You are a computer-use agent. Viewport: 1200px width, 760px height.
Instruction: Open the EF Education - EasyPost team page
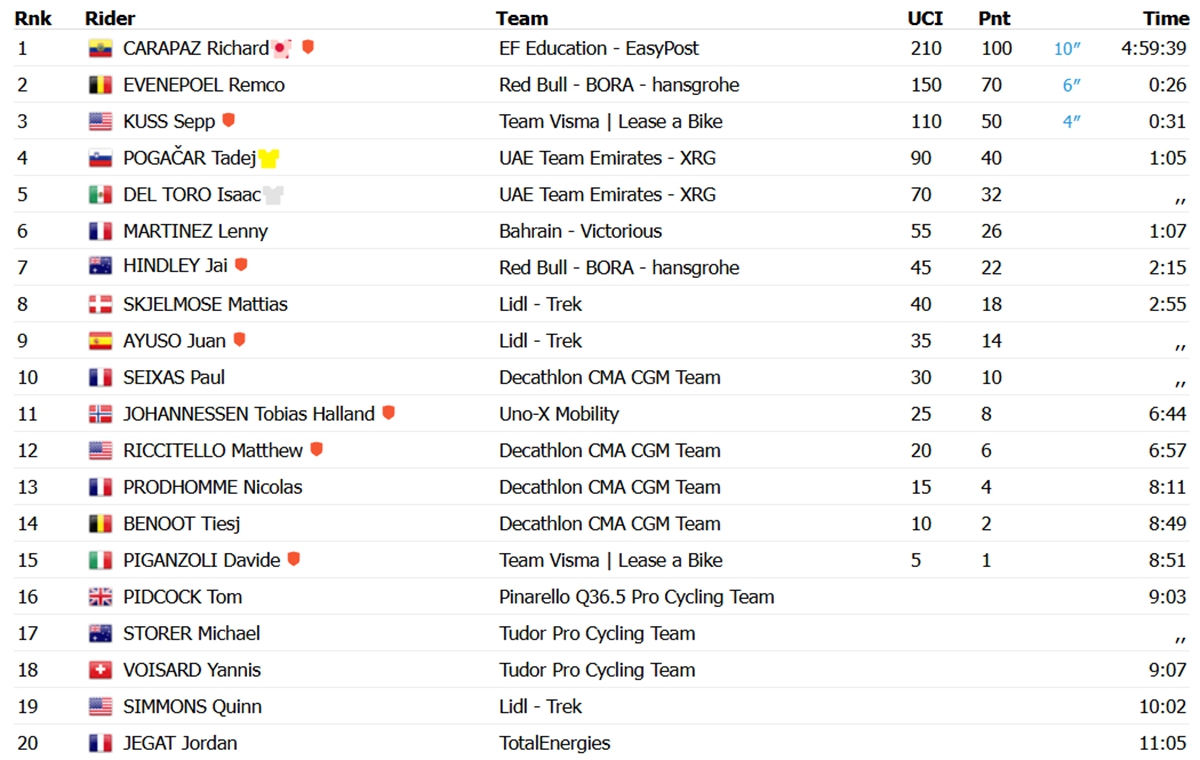[599, 48]
